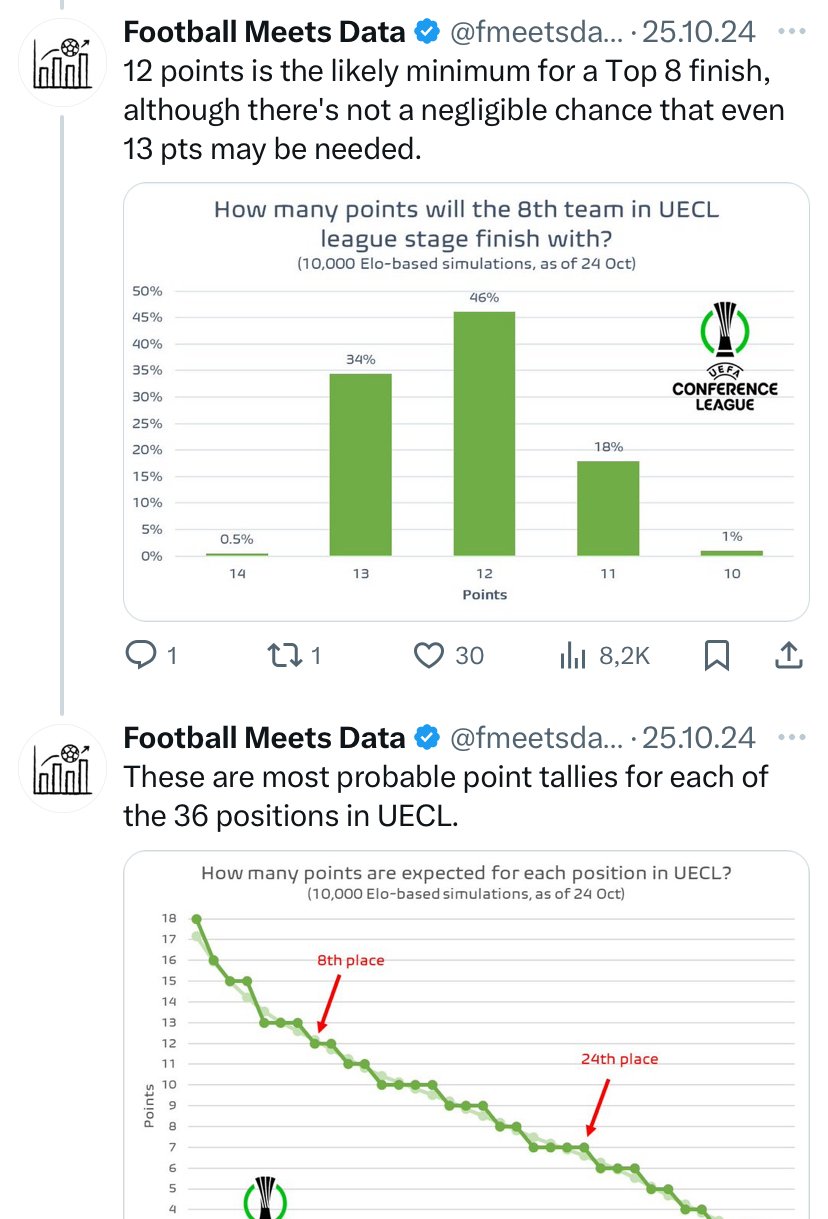Open Football Meets Data avatar on first tweet
This screenshot has width=828, height=1219.
(x=61, y=63)
